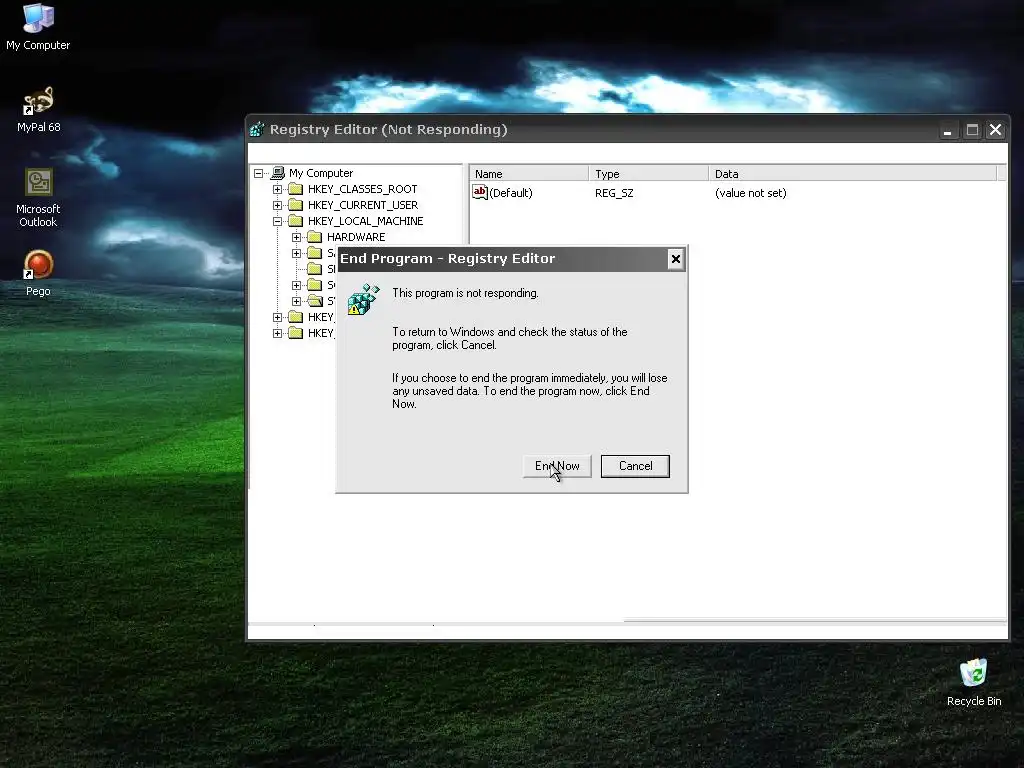1024x768 pixels.
Task: Collapse the My Computer tree root
Action: point(259,173)
